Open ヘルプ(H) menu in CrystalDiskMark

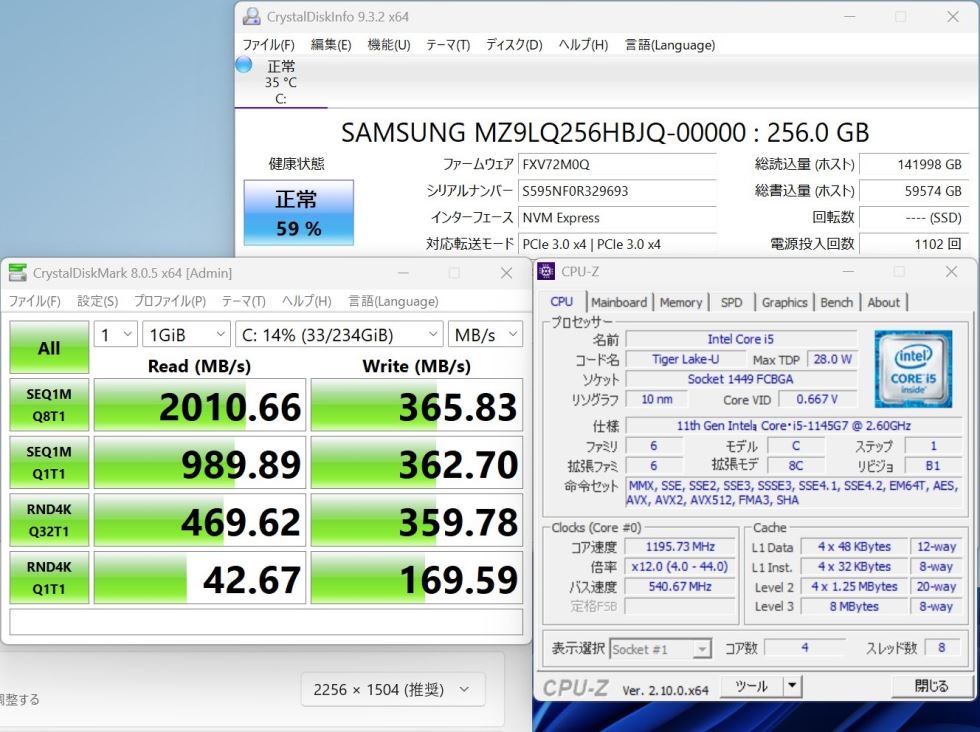306,301
